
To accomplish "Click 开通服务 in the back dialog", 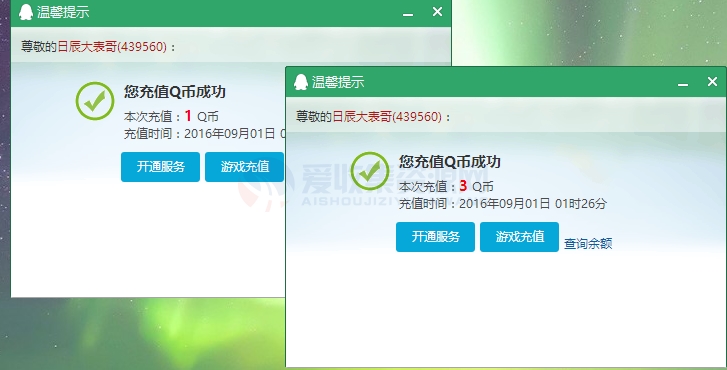I will [160, 167].
